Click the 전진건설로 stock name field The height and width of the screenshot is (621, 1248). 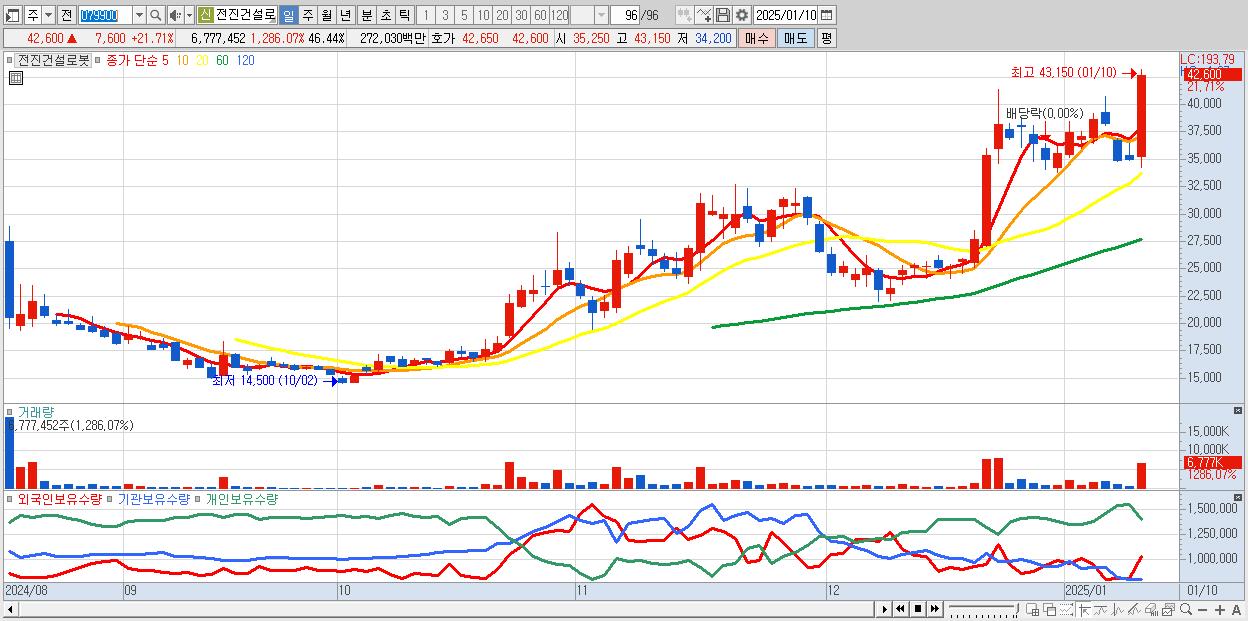click(245, 15)
